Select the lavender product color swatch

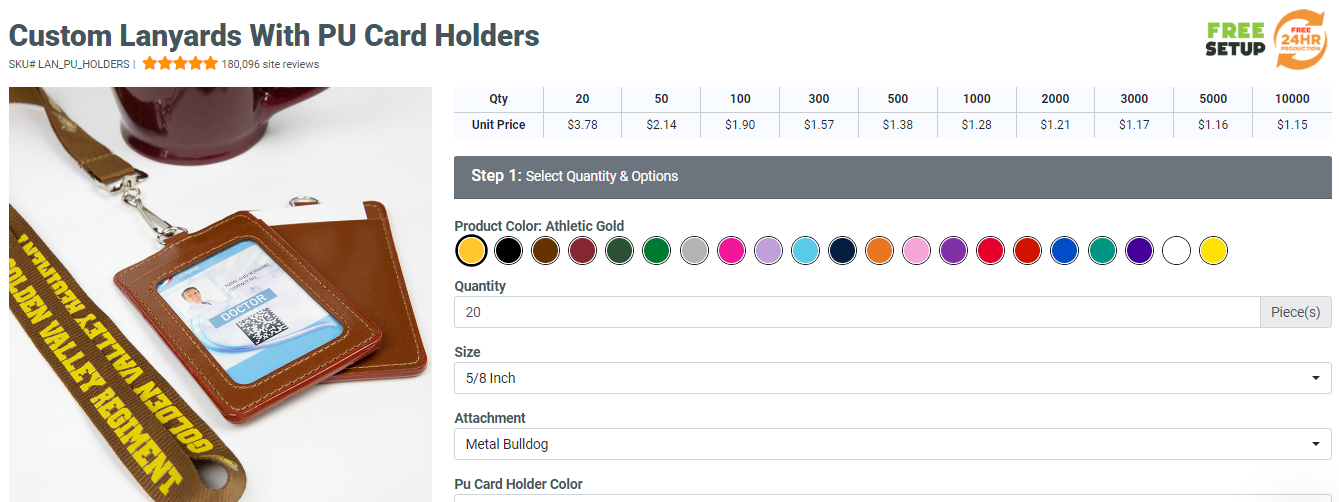768,250
